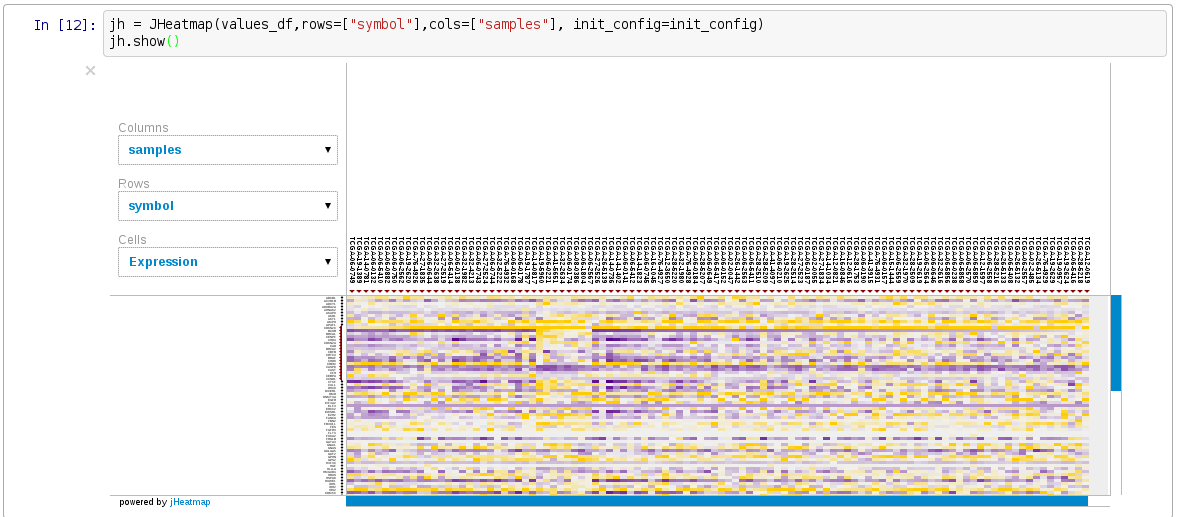Click the red sort arrow under TCGA-19-2624
The width and height of the screenshot is (1180, 517).
(1066, 291)
